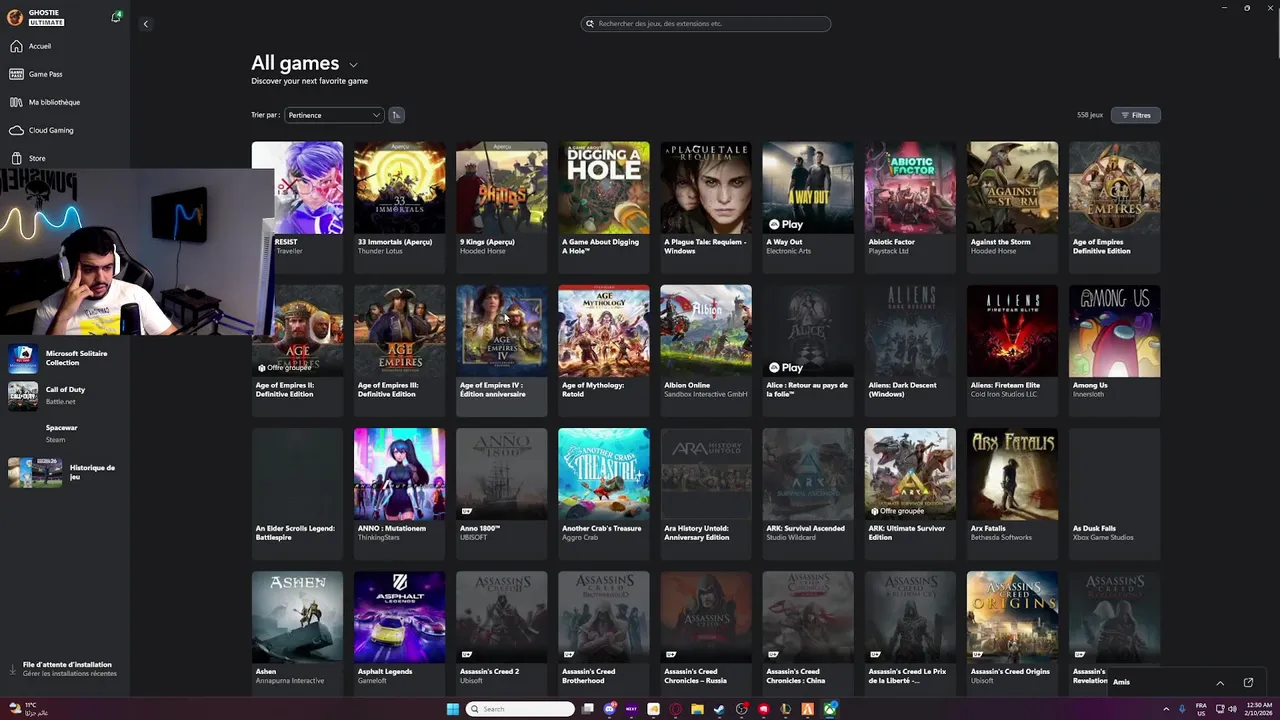Open ANNO : Mutationem cover art
Viewport: 1280px width, 720px height.
399,474
